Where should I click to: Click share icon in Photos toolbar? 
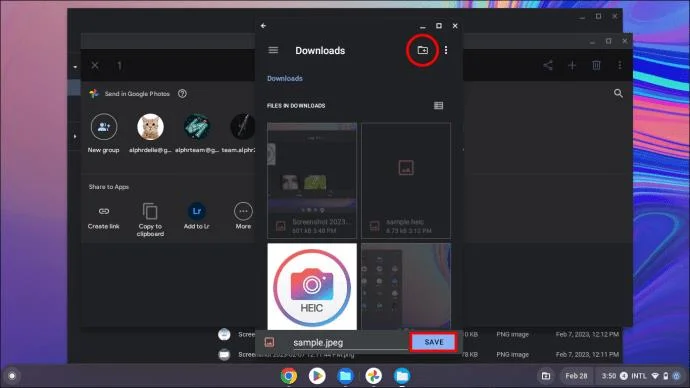point(548,66)
